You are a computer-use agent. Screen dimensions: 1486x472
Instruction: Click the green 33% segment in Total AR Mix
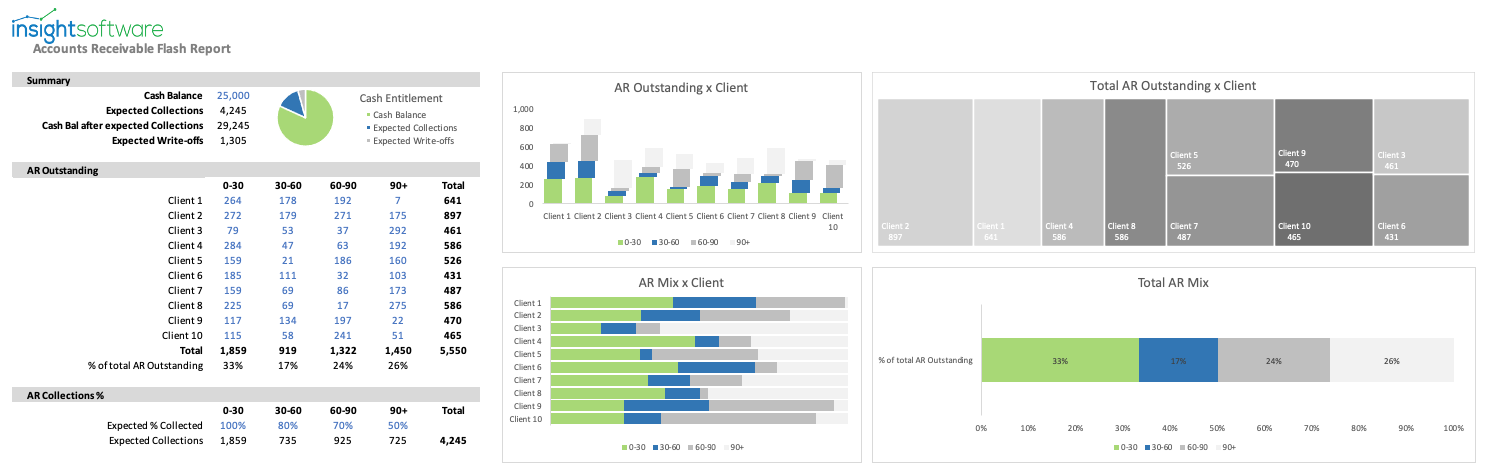pos(1060,360)
